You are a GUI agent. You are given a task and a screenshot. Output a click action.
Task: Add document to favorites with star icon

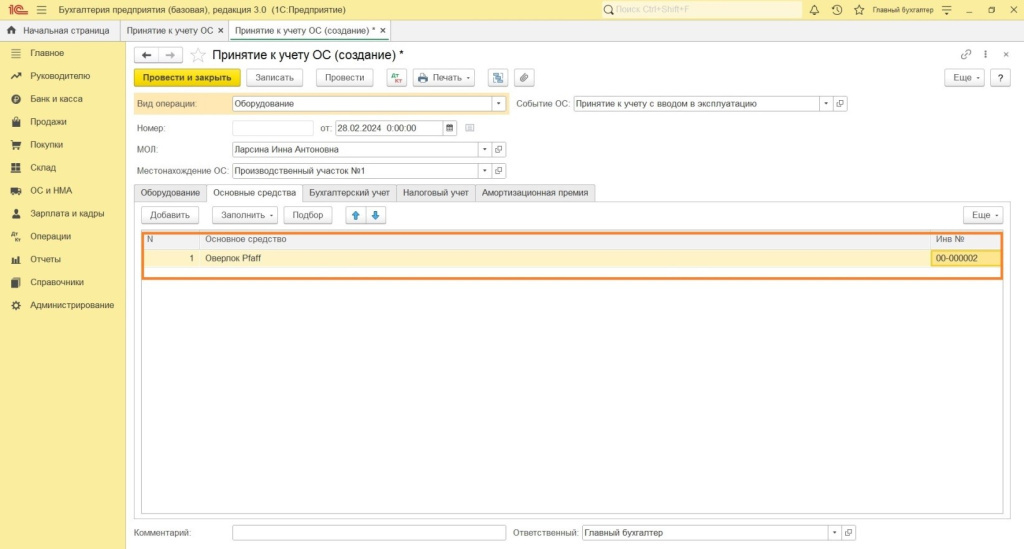(198, 55)
